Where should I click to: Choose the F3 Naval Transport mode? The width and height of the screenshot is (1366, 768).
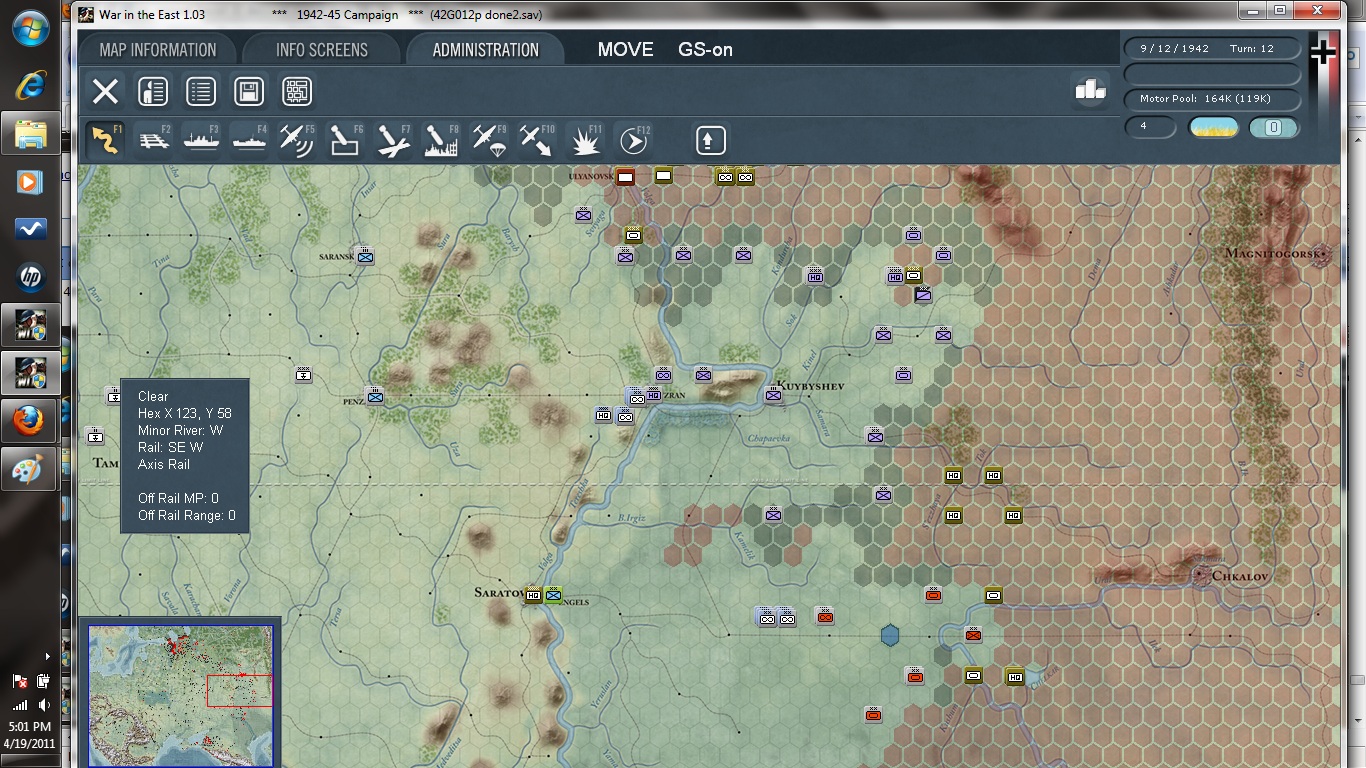pos(201,140)
